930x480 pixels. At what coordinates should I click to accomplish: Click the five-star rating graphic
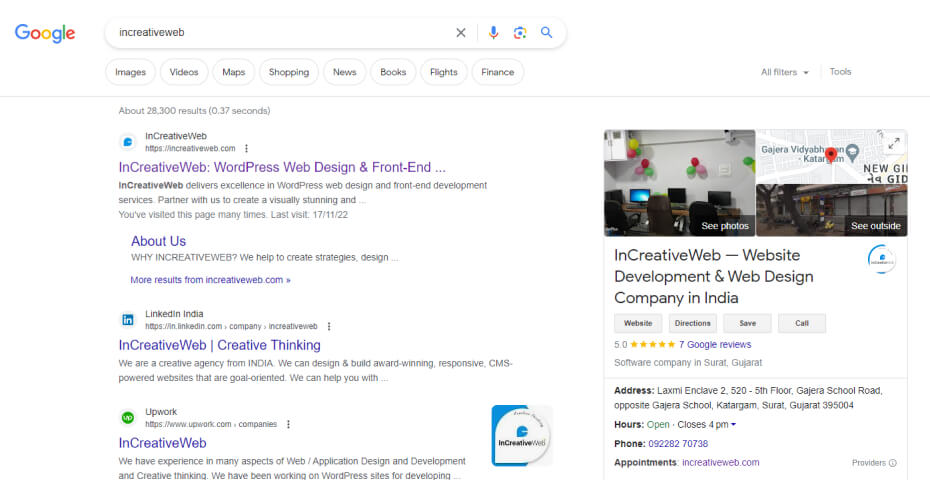(x=652, y=344)
